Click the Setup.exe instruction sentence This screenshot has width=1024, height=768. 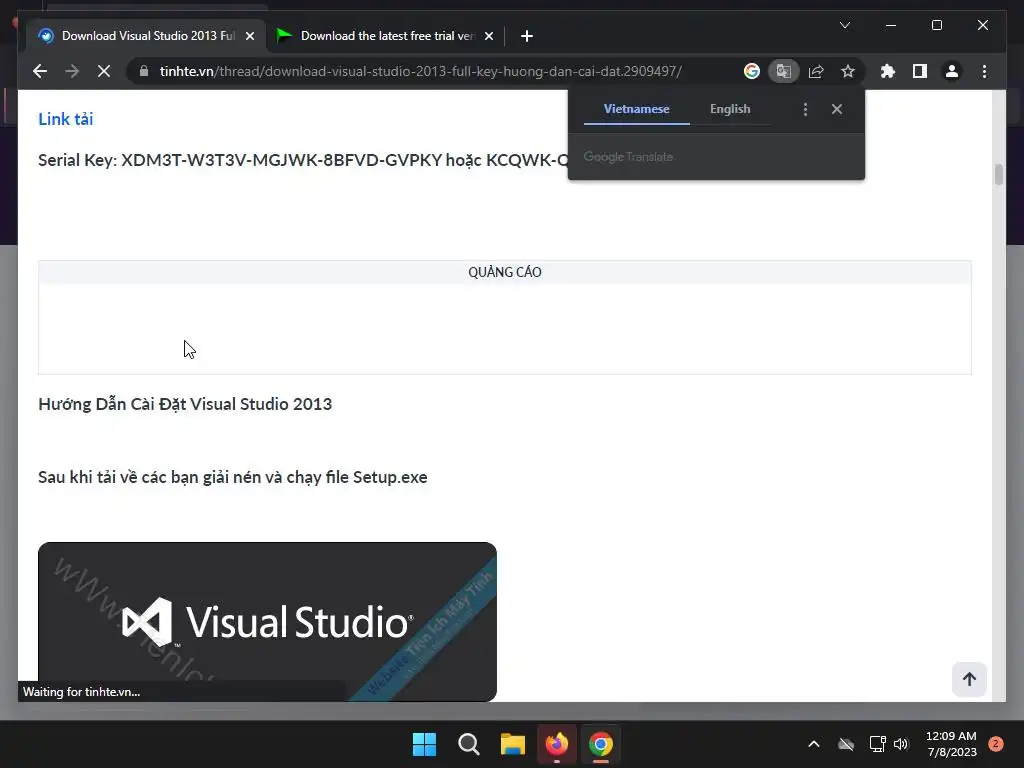(x=232, y=477)
